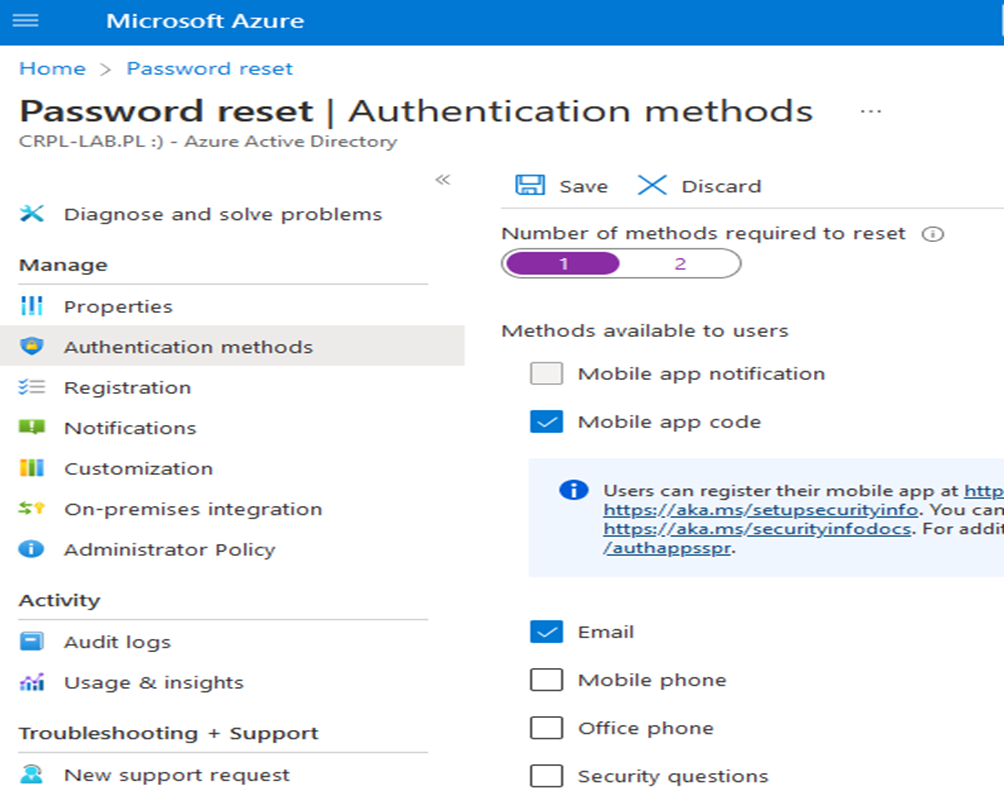Screen dimensions: 1004x805
Task: Uncheck the Email method checkbox
Action: (546, 632)
